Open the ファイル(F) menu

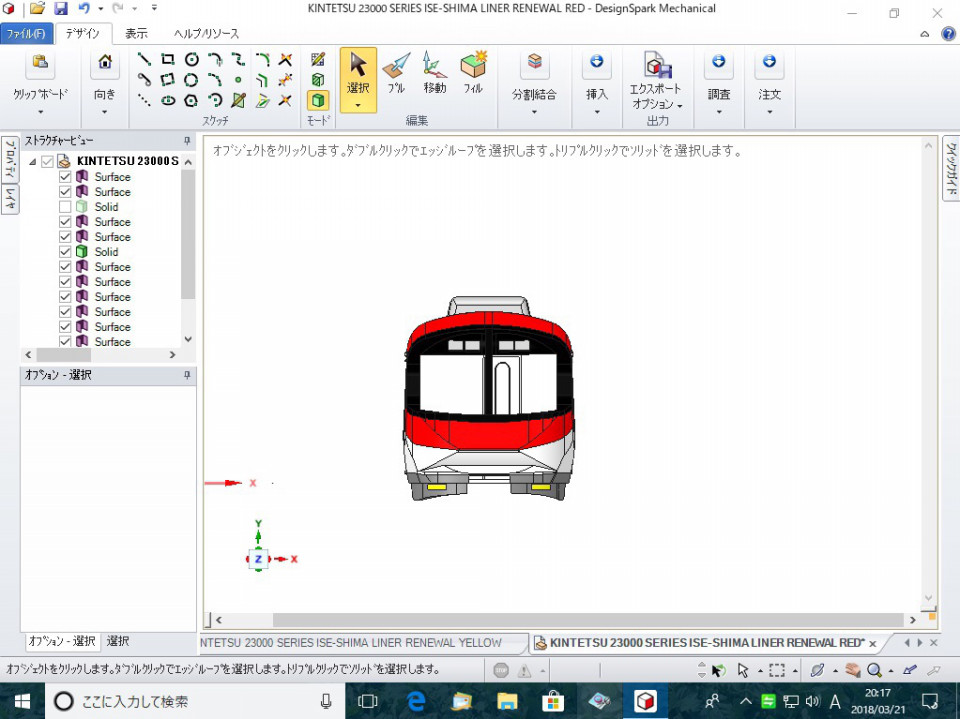click(26, 33)
